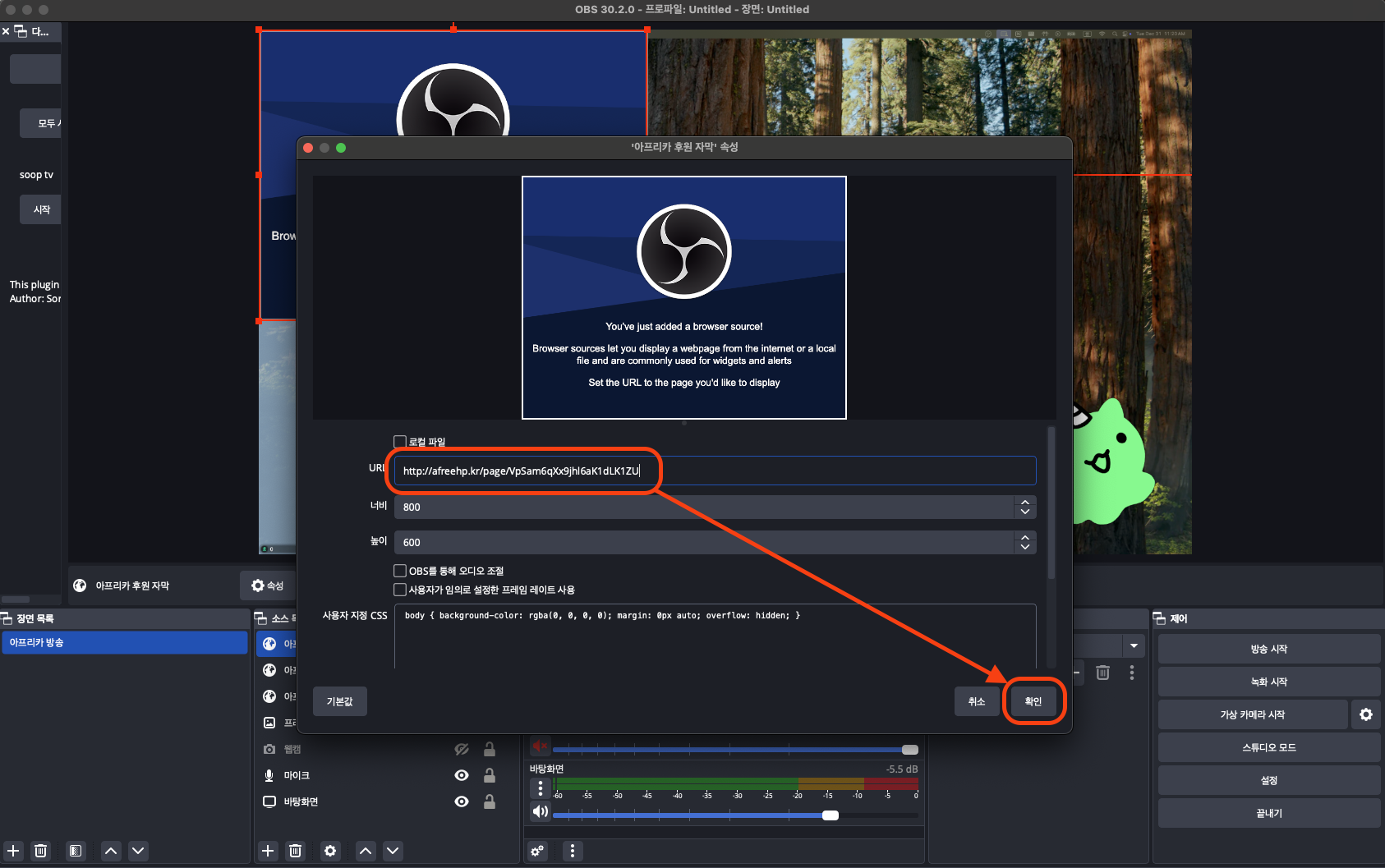Adjust the muted channel volume slider handle
The height and width of the screenshot is (868, 1385).
tap(910, 750)
